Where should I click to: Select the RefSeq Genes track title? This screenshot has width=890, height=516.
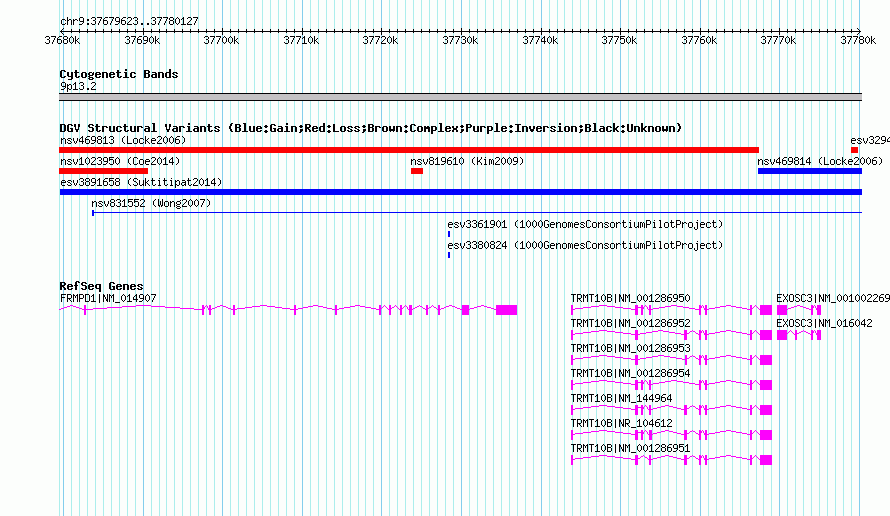pyautogui.click(x=101, y=286)
